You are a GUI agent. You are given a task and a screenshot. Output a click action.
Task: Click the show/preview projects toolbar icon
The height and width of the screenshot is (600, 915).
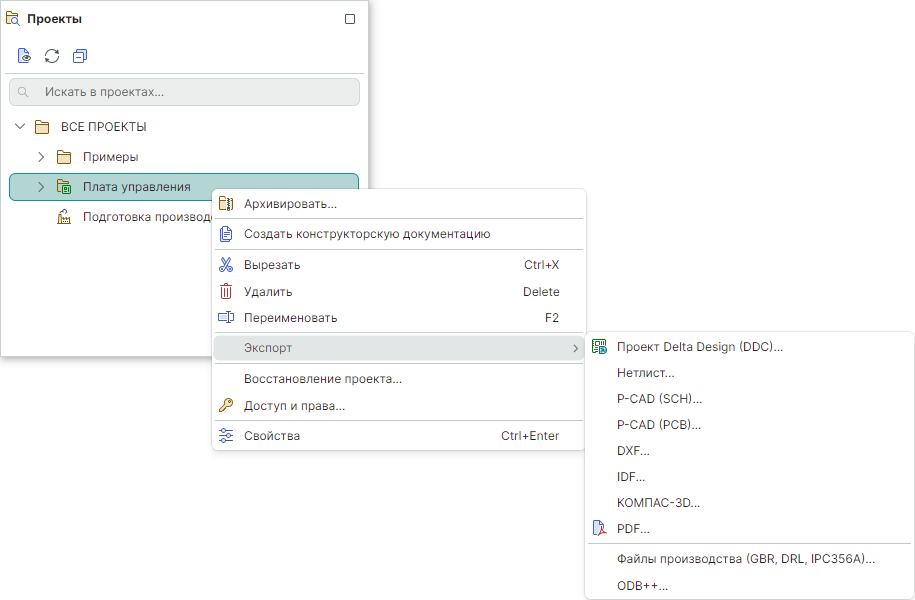(24, 56)
